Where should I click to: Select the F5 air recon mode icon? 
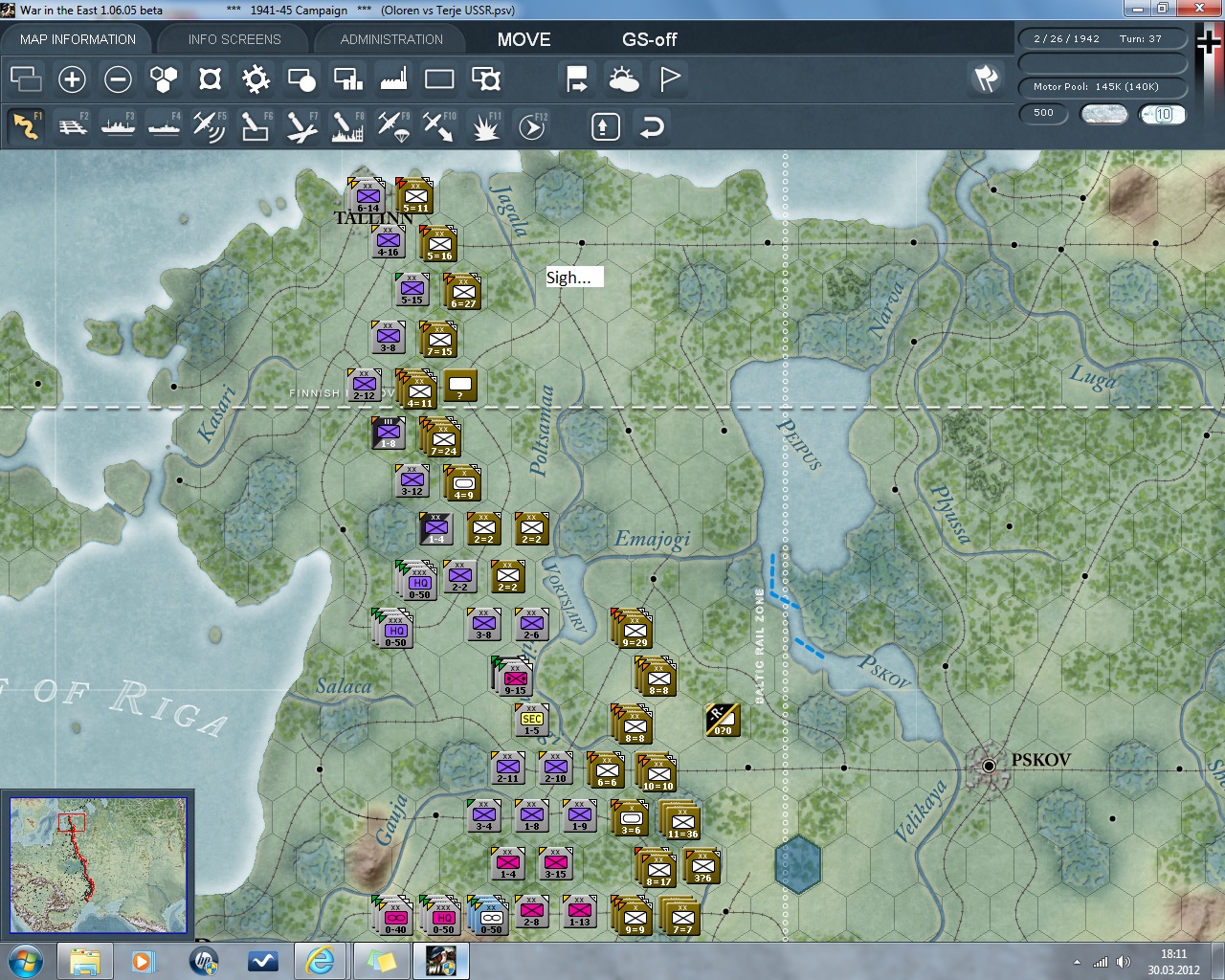pos(210,126)
